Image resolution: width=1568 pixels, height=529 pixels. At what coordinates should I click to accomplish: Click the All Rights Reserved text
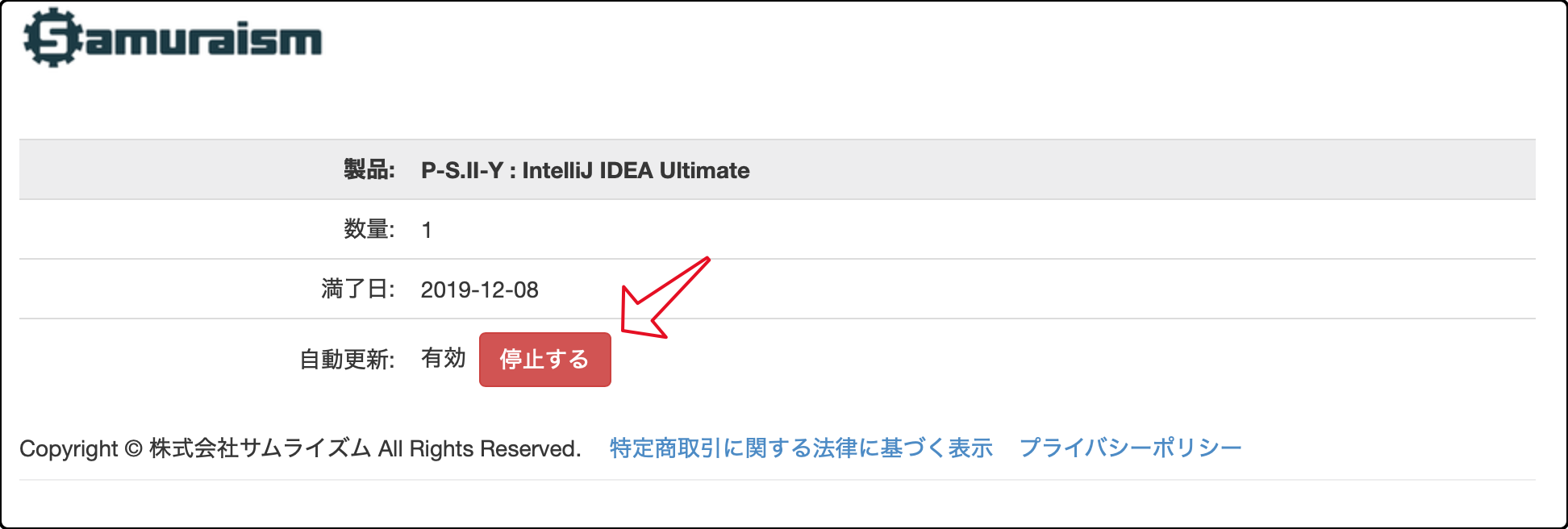[x=480, y=448]
